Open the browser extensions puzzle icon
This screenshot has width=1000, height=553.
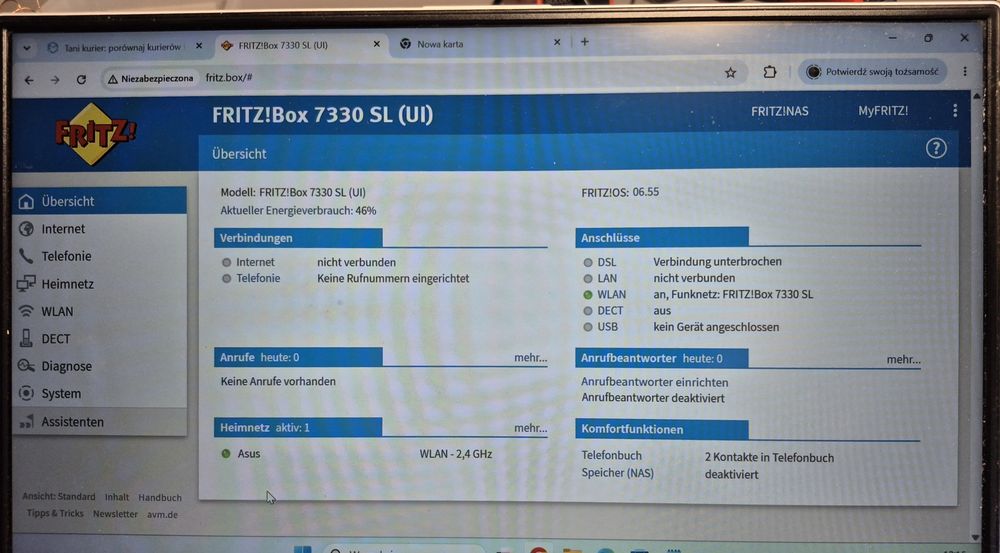(x=770, y=72)
